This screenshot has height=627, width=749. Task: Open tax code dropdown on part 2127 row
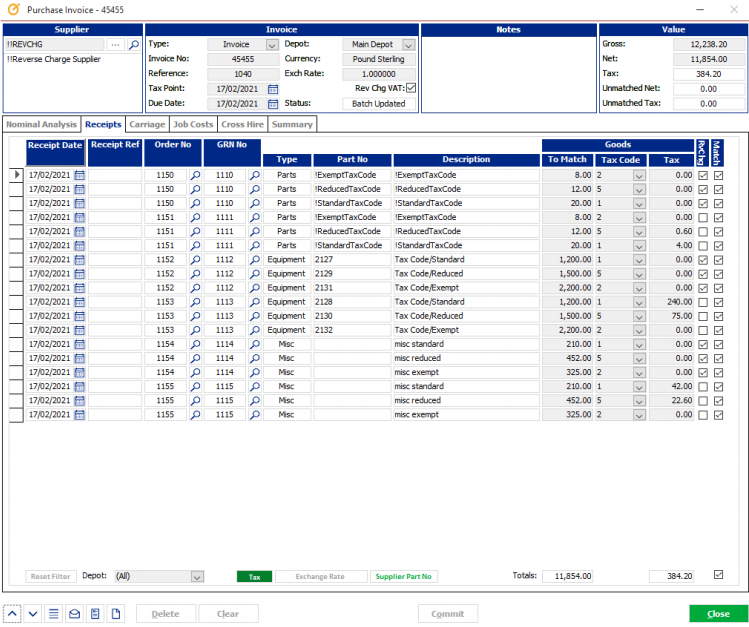[639, 260]
